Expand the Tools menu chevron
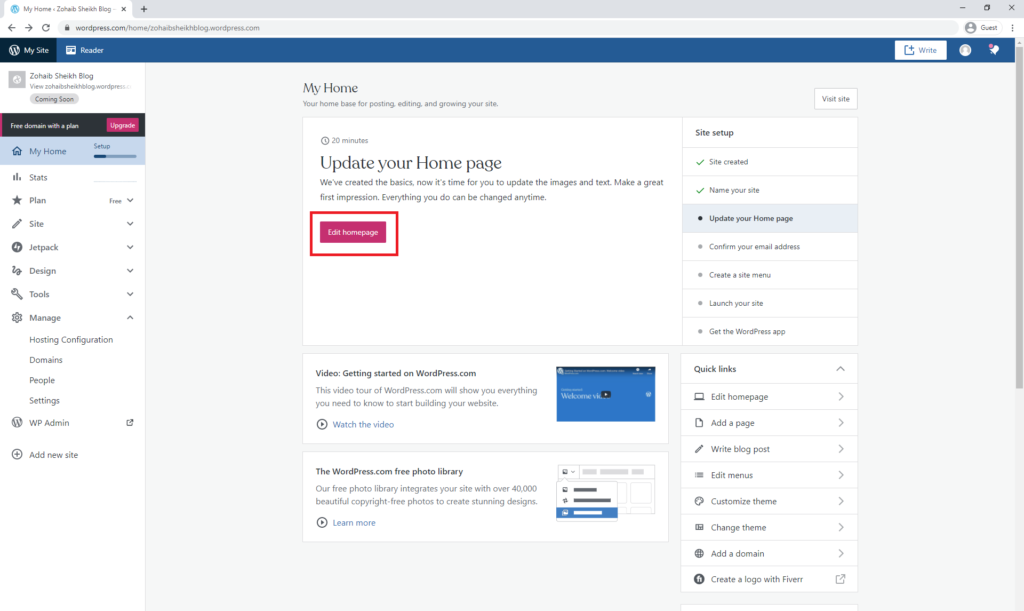Screen dimensions: 1024x611 (x=130, y=294)
